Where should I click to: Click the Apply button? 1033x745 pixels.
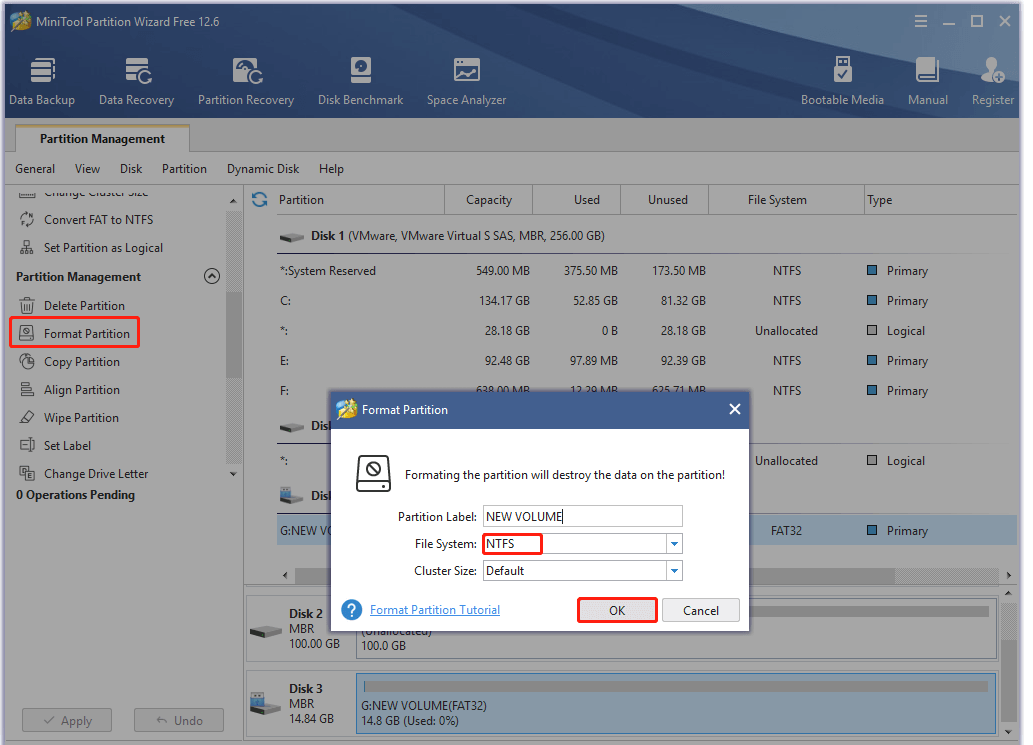[67, 721]
